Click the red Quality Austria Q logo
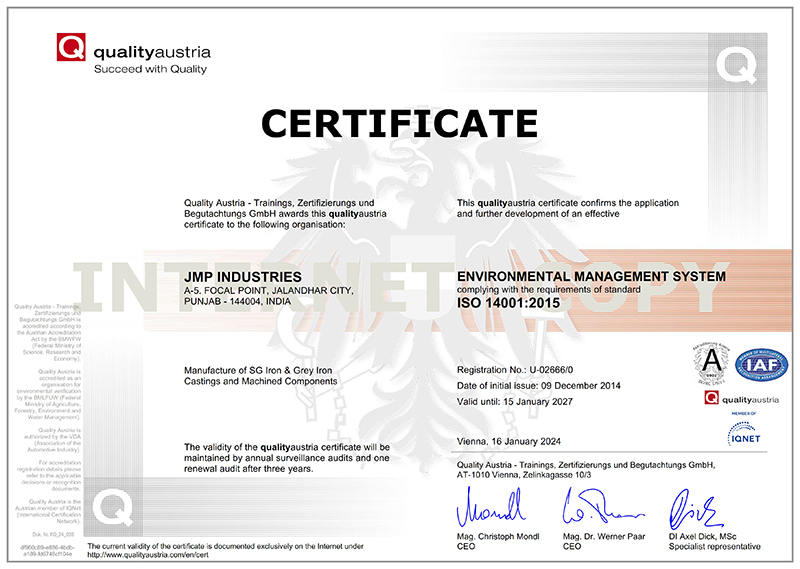 (x=71, y=47)
